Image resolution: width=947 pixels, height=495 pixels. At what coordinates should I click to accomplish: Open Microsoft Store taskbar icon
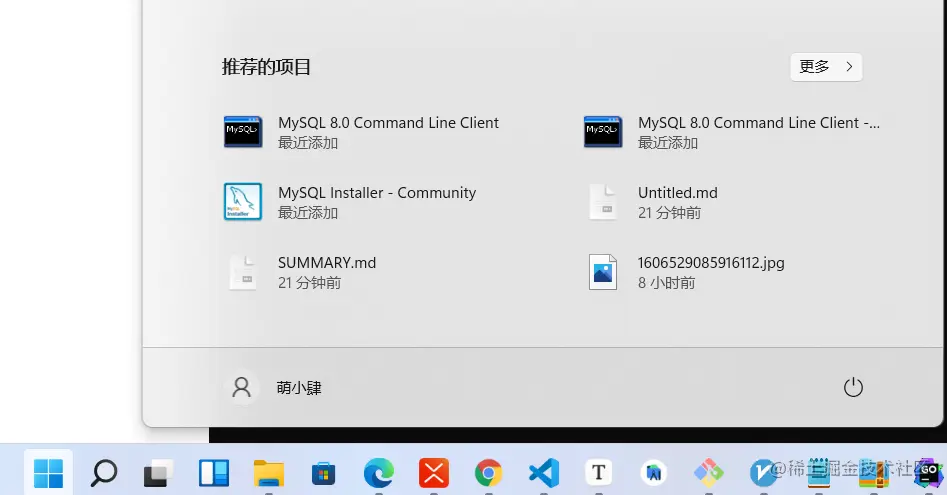(x=324, y=473)
